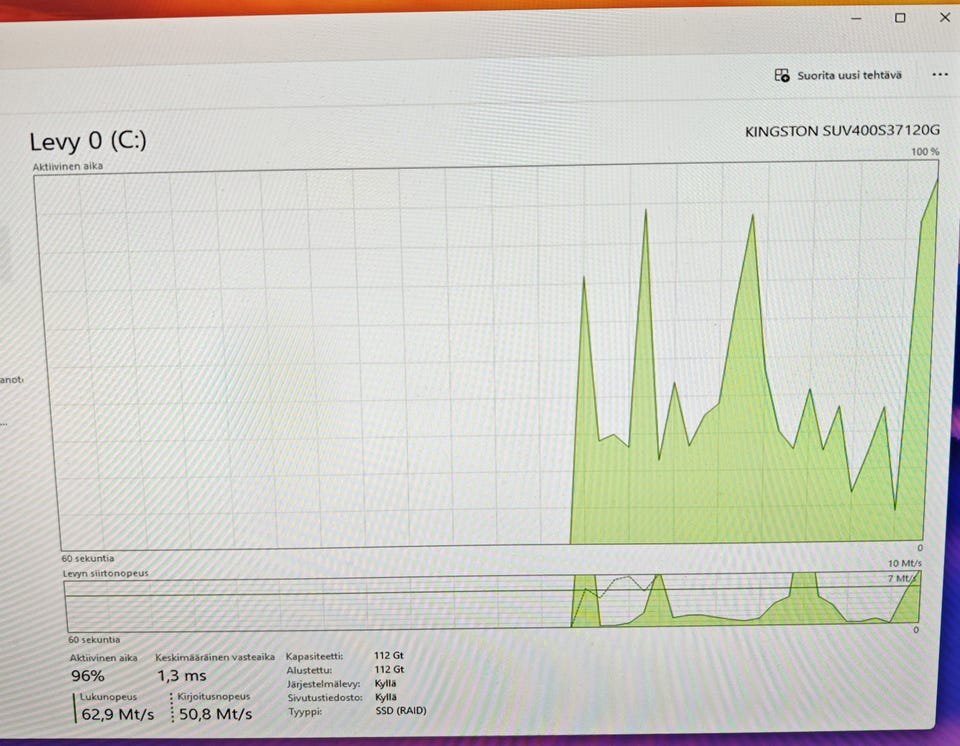
Task: Click the 1,3 ms response time value
Action: coord(182,676)
